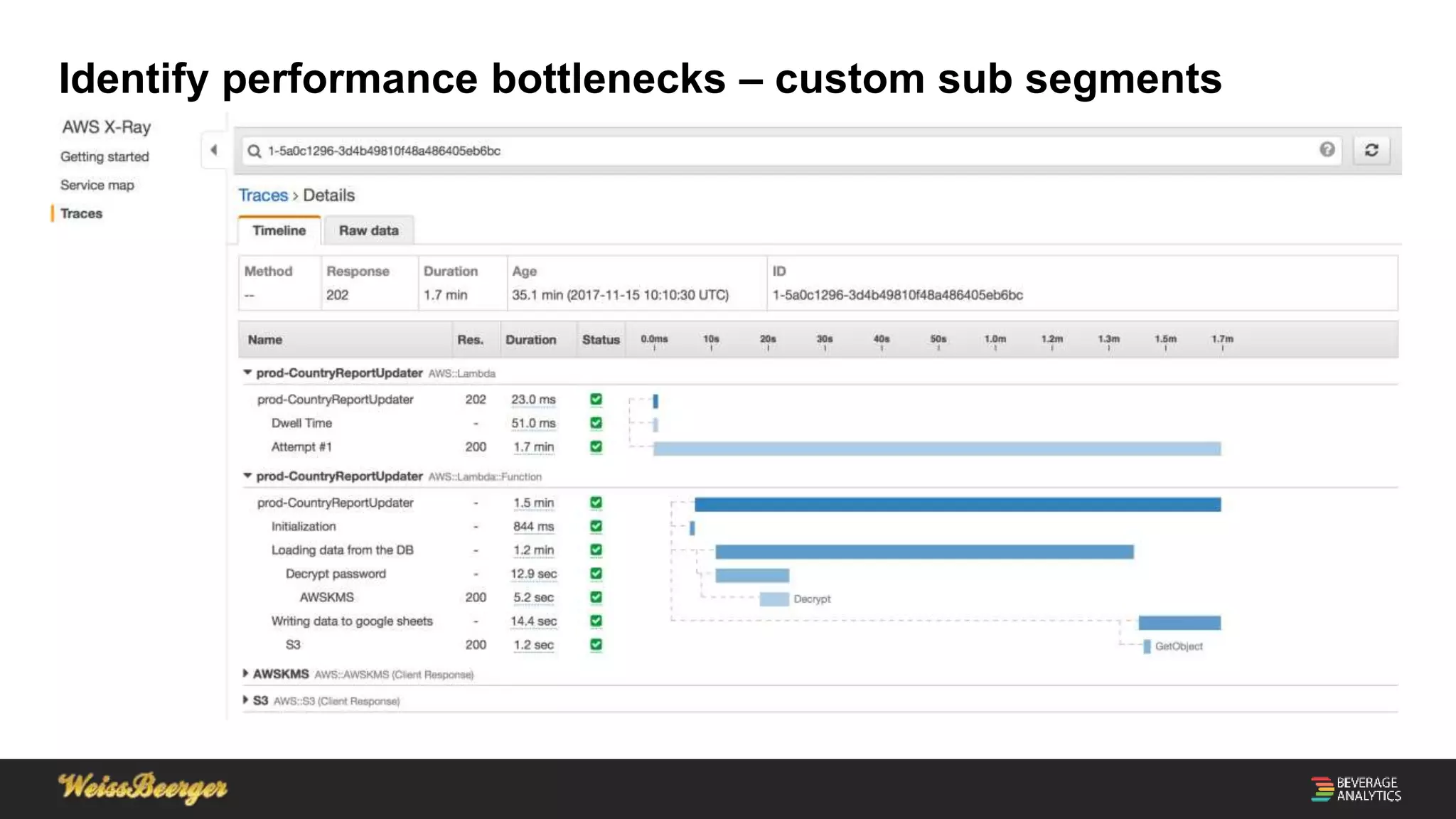Click the GetObject S3 timeline bar
This screenshot has width=1456, height=819.
[1147, 646]
